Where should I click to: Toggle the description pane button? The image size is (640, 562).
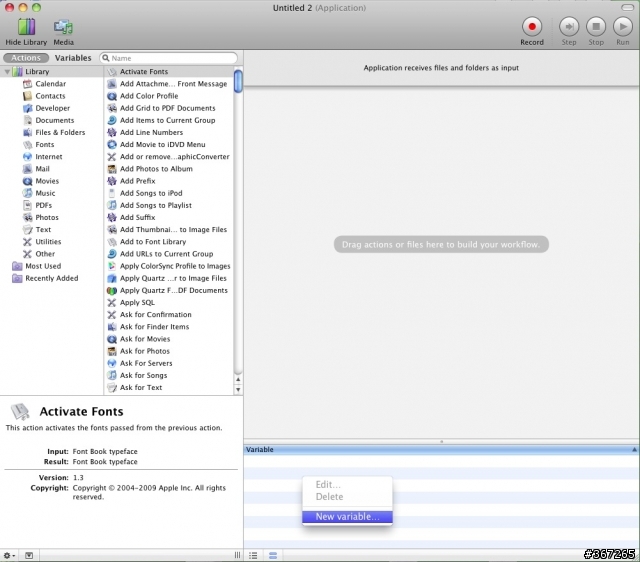coord(29,555)
